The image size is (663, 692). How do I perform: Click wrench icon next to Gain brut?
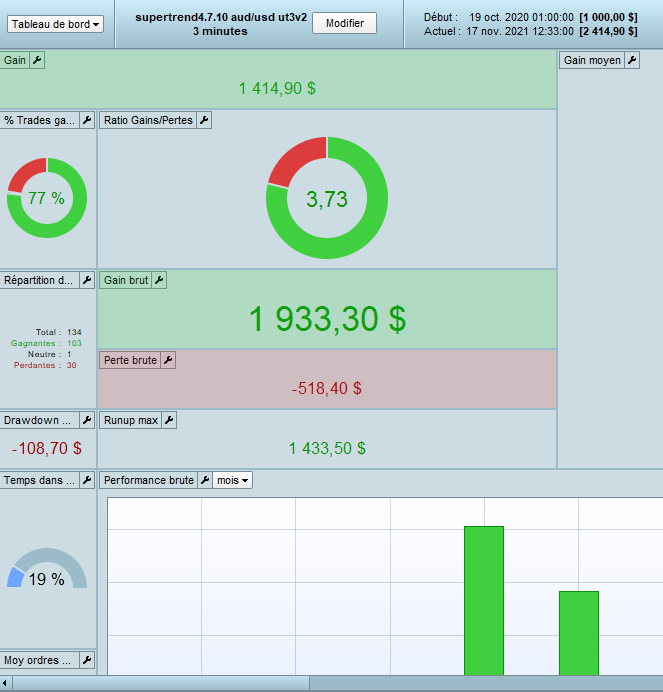(159, 280)
